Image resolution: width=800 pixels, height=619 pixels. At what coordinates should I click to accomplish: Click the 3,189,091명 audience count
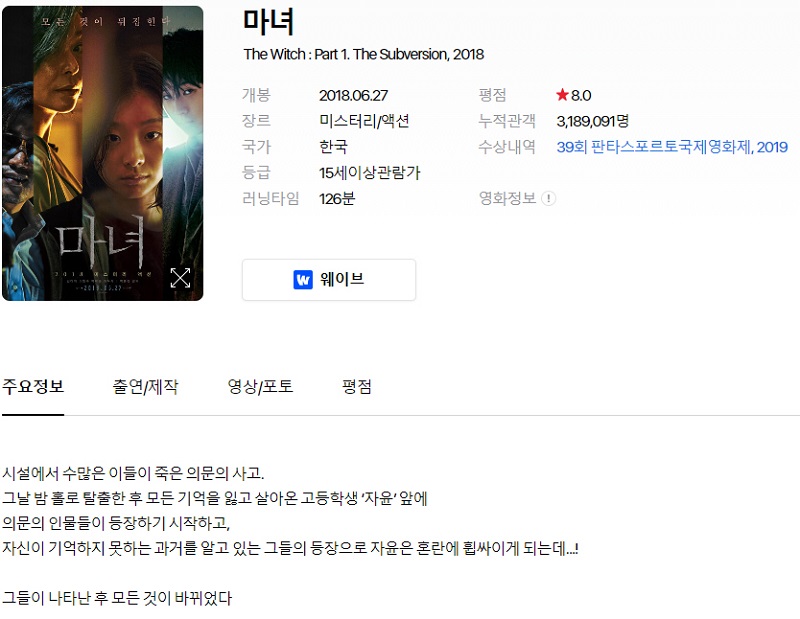(x=592, y=121)
